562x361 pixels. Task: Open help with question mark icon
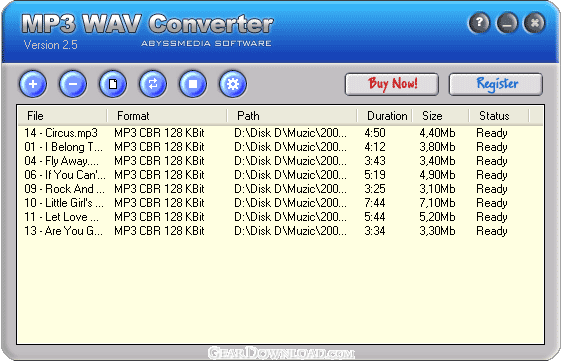479,23
